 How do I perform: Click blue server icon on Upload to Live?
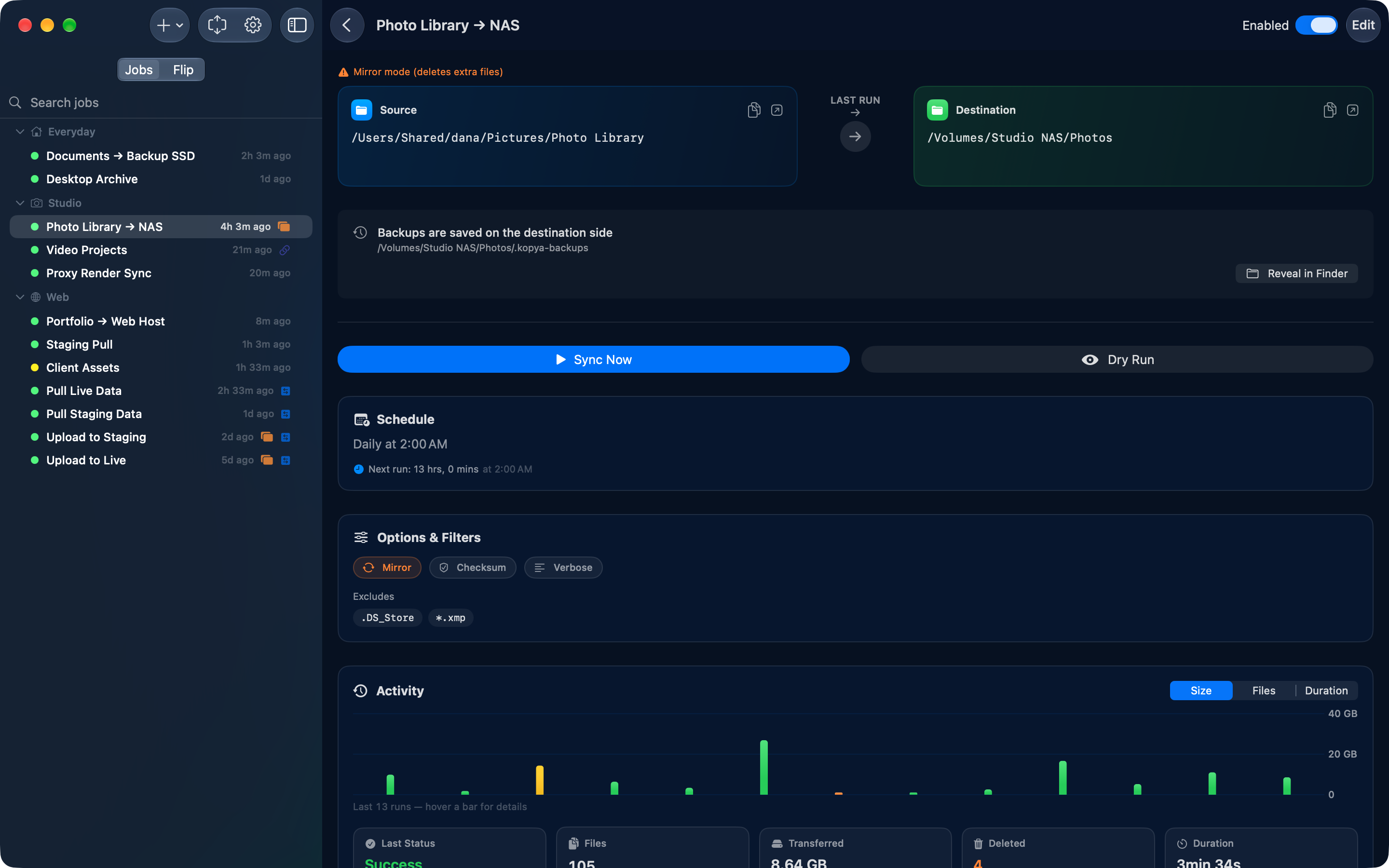coord(285,461)
